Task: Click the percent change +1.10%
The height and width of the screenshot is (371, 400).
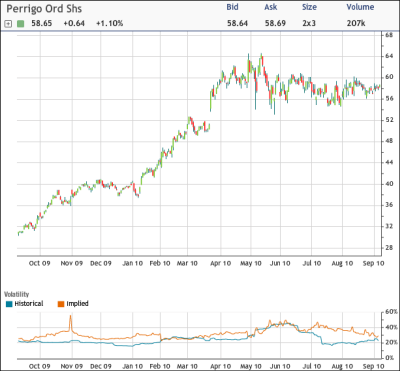Action: click(110, 23)
